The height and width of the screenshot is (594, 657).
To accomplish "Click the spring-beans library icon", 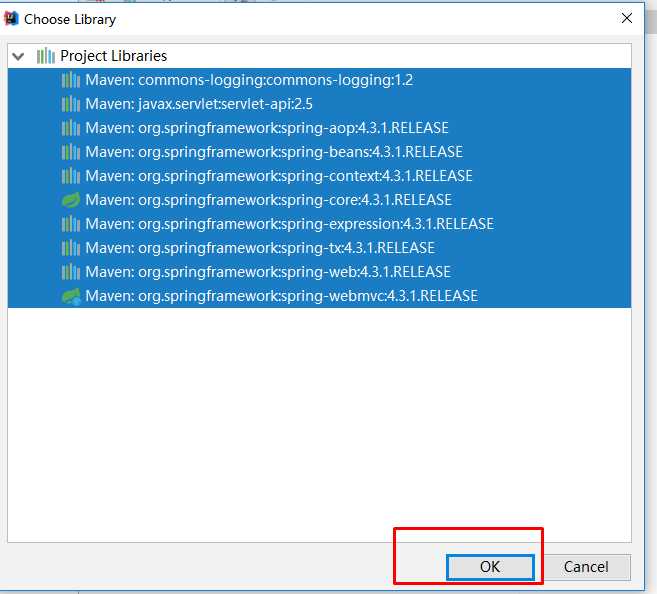I will coord(71,152).
